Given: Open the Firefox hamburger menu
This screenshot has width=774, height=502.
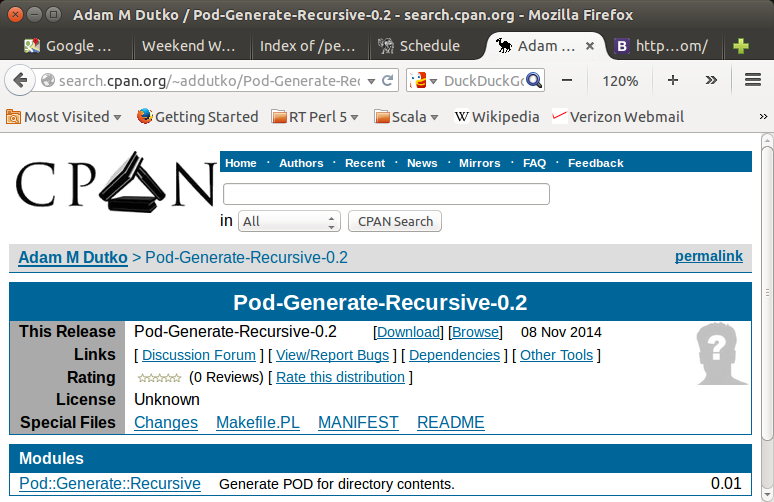Looking at the screenshot, I should 750,80.
